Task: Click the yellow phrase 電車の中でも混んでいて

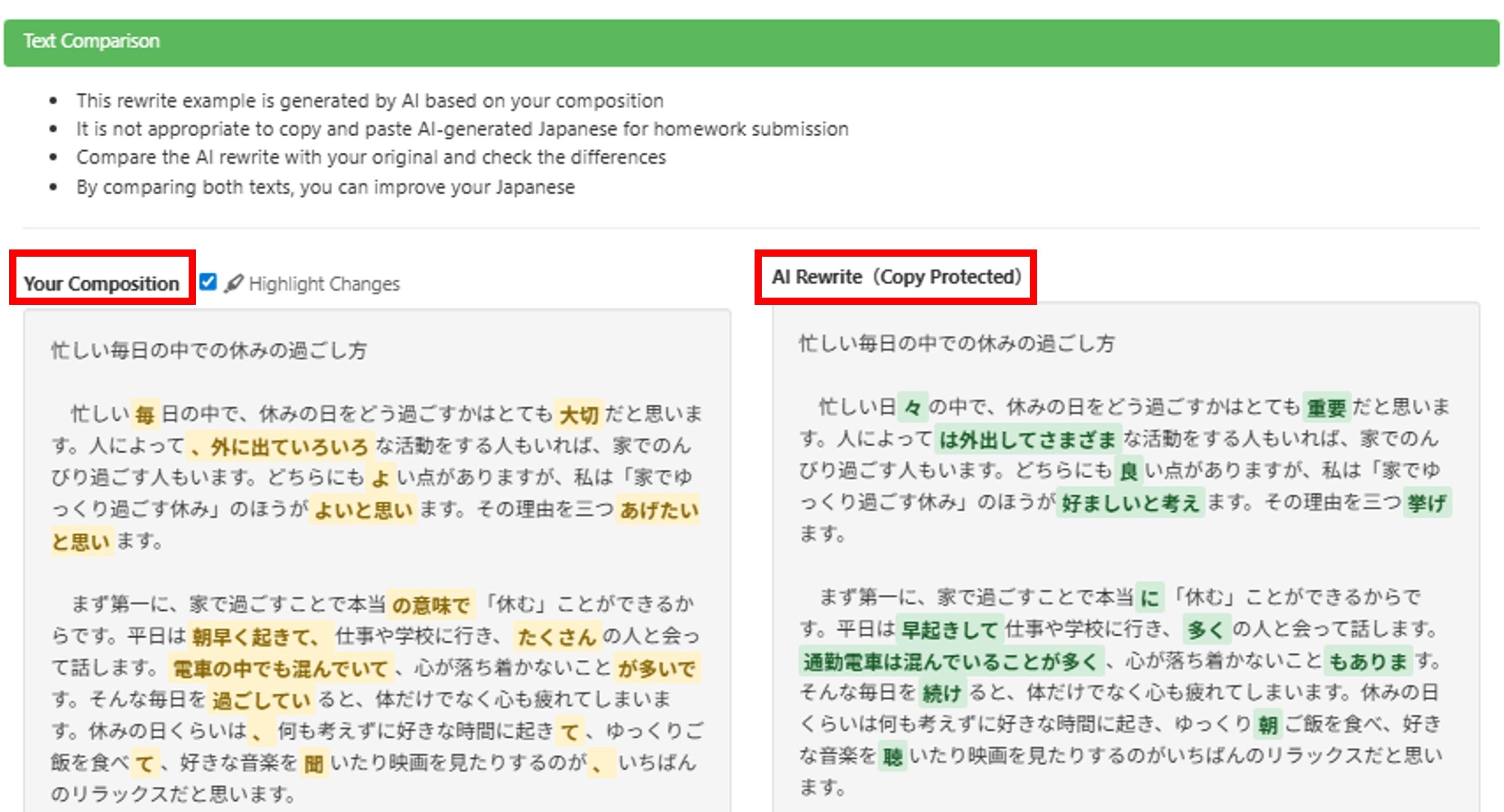Action: [280, 669]
